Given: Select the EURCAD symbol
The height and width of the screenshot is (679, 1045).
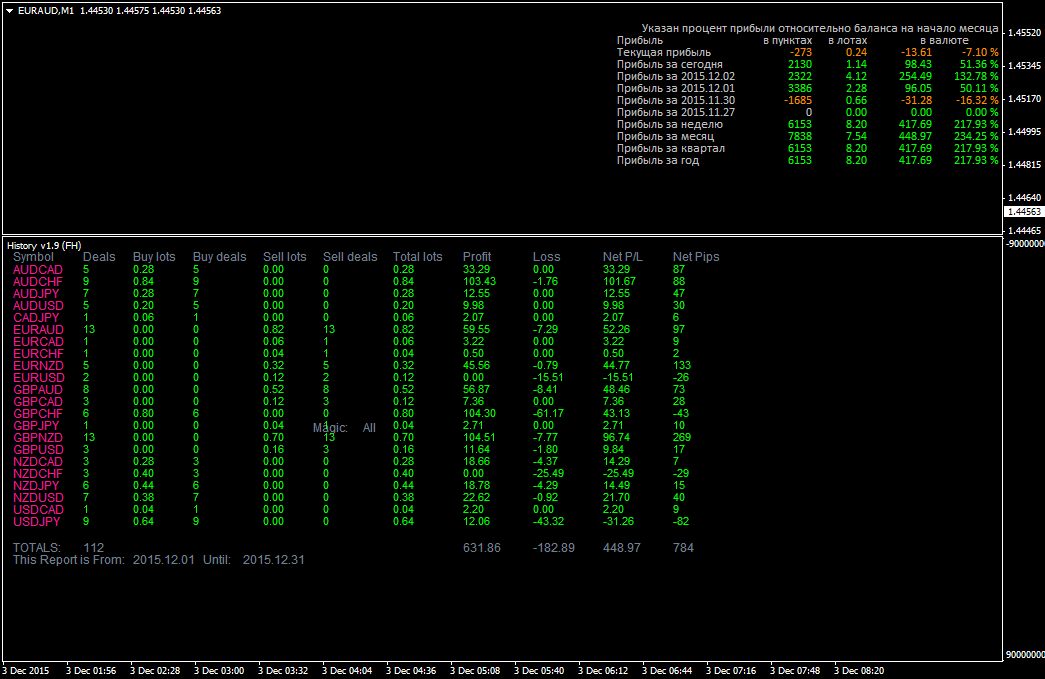Looking at the screenshot, I should click(39, 342).
